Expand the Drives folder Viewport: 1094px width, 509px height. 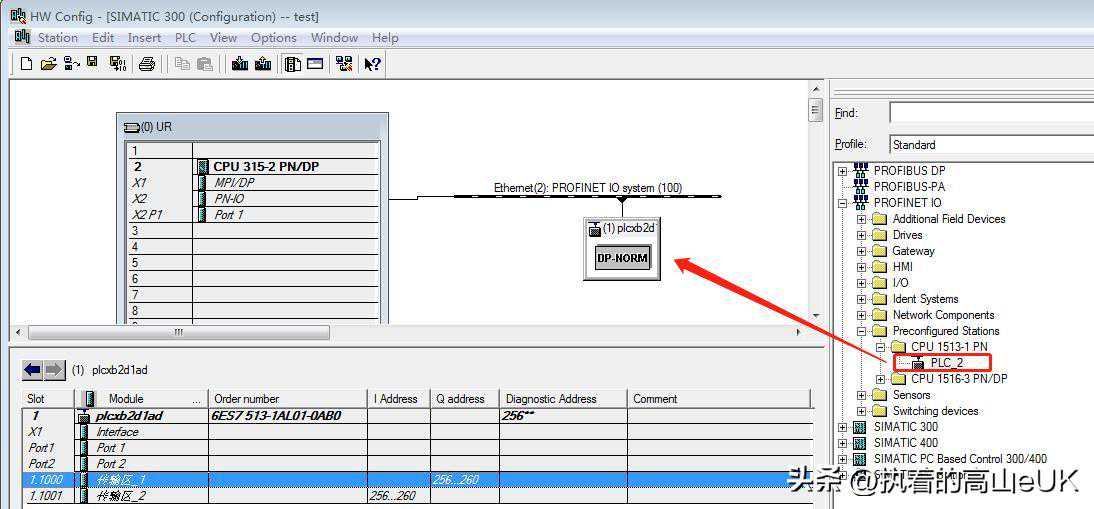[x=862, y=235]
